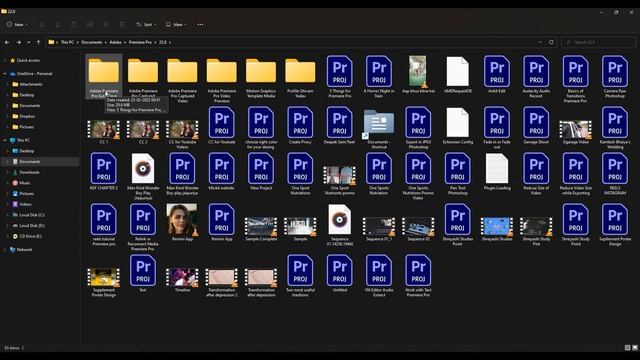
Task: Select the 'CC 1' video thumbnail
Action: point(104,131)
